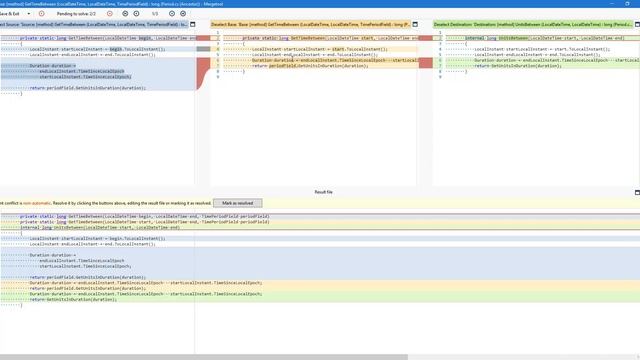Go to previous pending conflict icon
The height and width of the screenshot is (360, 640).
42,13
